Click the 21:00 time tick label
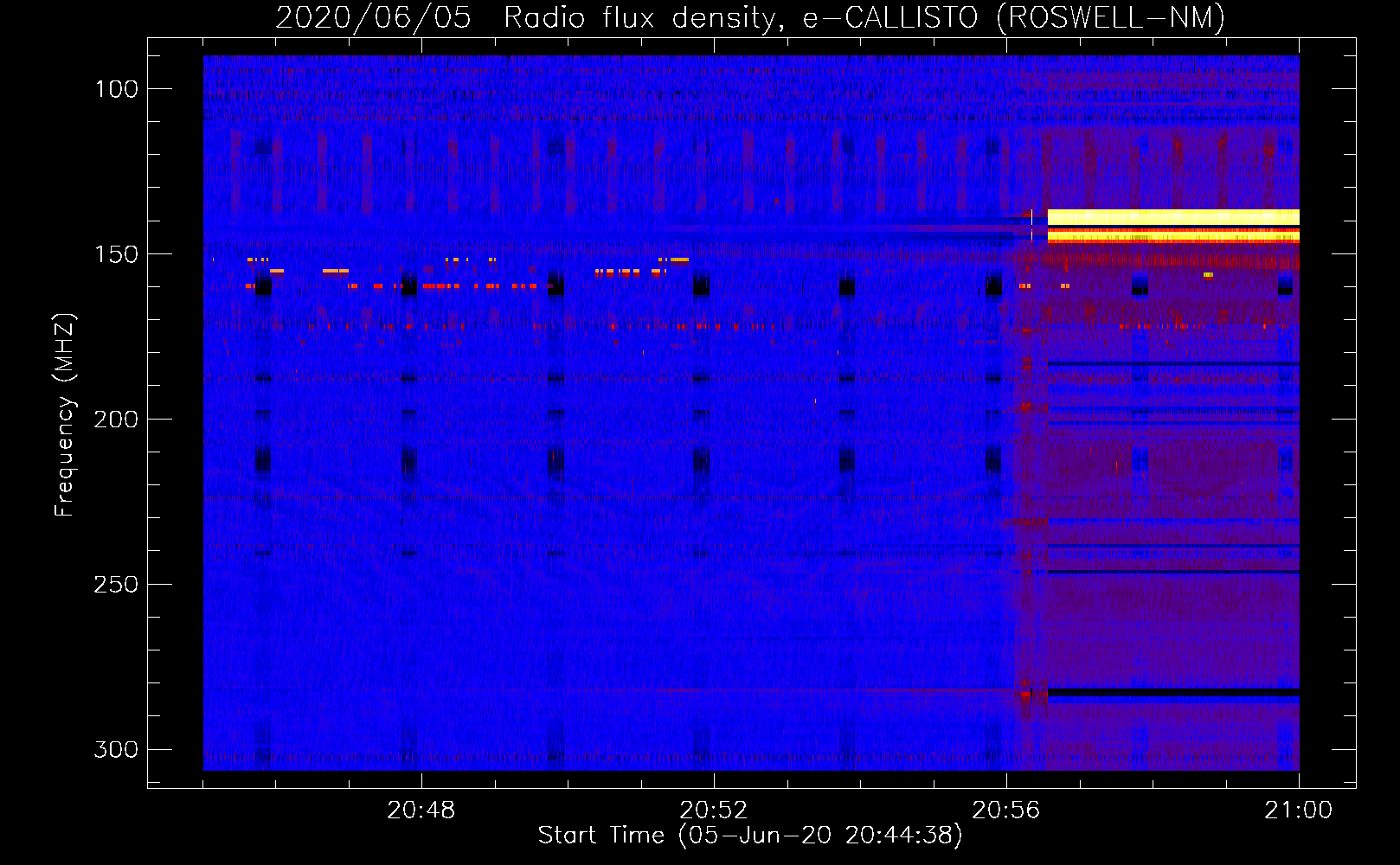The image size is (1400, 865). (1299, 811)
